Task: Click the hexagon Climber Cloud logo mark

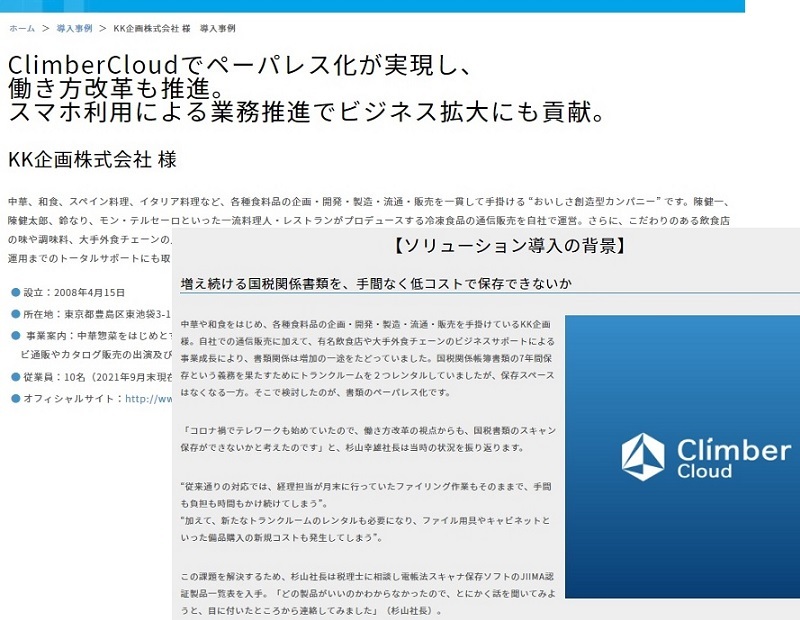Action: (643, 457)
